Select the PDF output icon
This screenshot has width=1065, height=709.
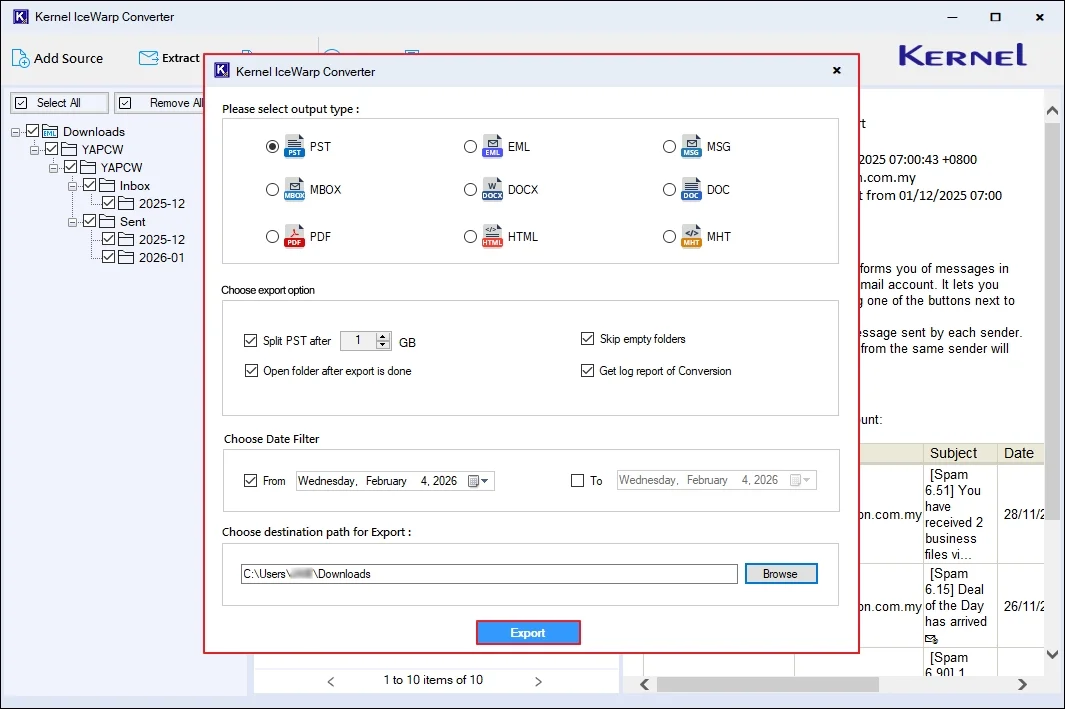pyautogui.click(x=294, y=236)
